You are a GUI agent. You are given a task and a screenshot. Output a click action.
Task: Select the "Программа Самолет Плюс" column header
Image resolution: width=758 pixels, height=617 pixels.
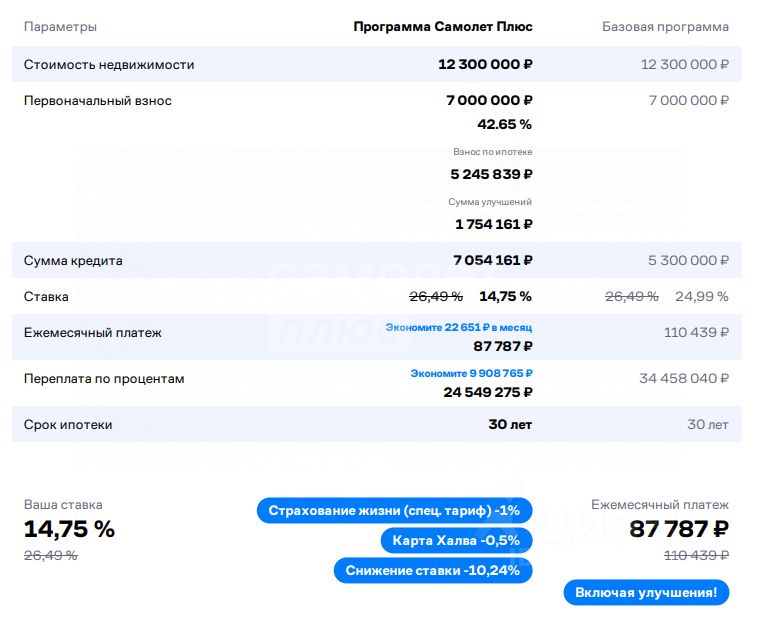click(442, 27)
